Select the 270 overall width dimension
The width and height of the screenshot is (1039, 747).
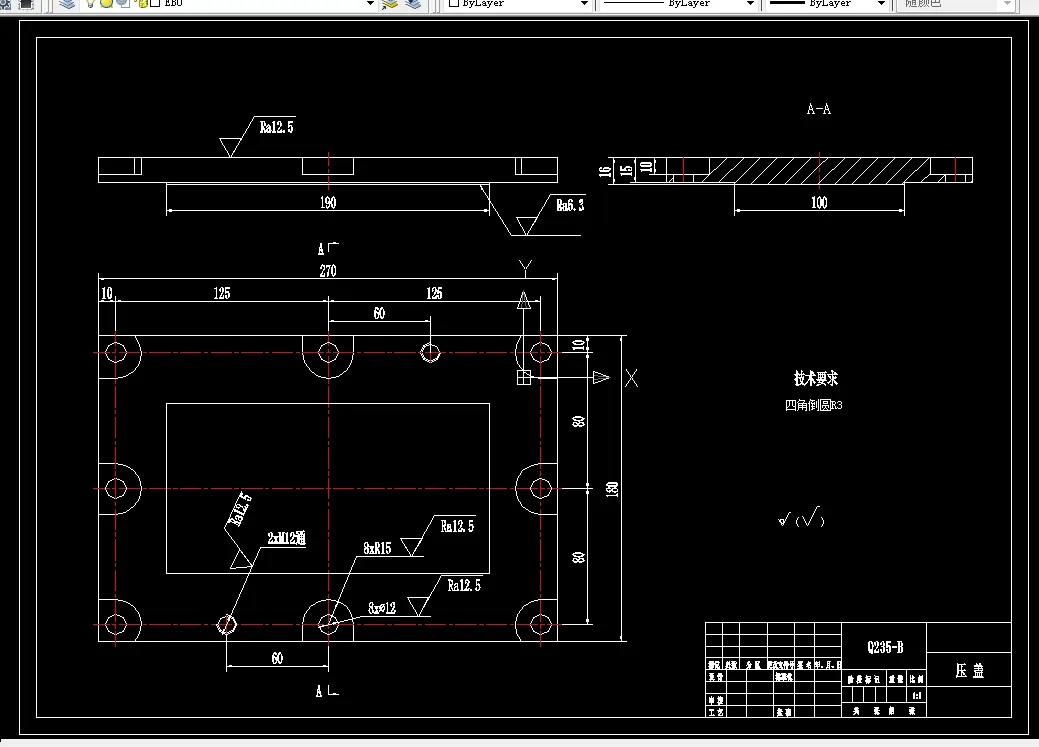[328, 270]
